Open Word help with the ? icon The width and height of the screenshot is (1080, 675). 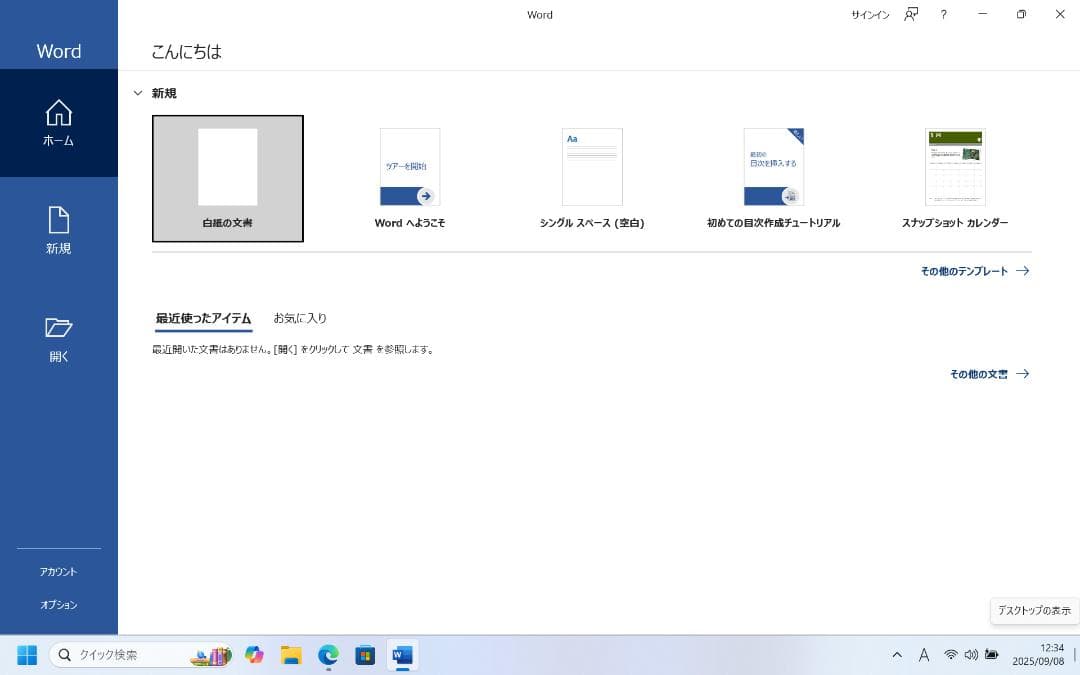pyautogui.click(x=943, y=14)
